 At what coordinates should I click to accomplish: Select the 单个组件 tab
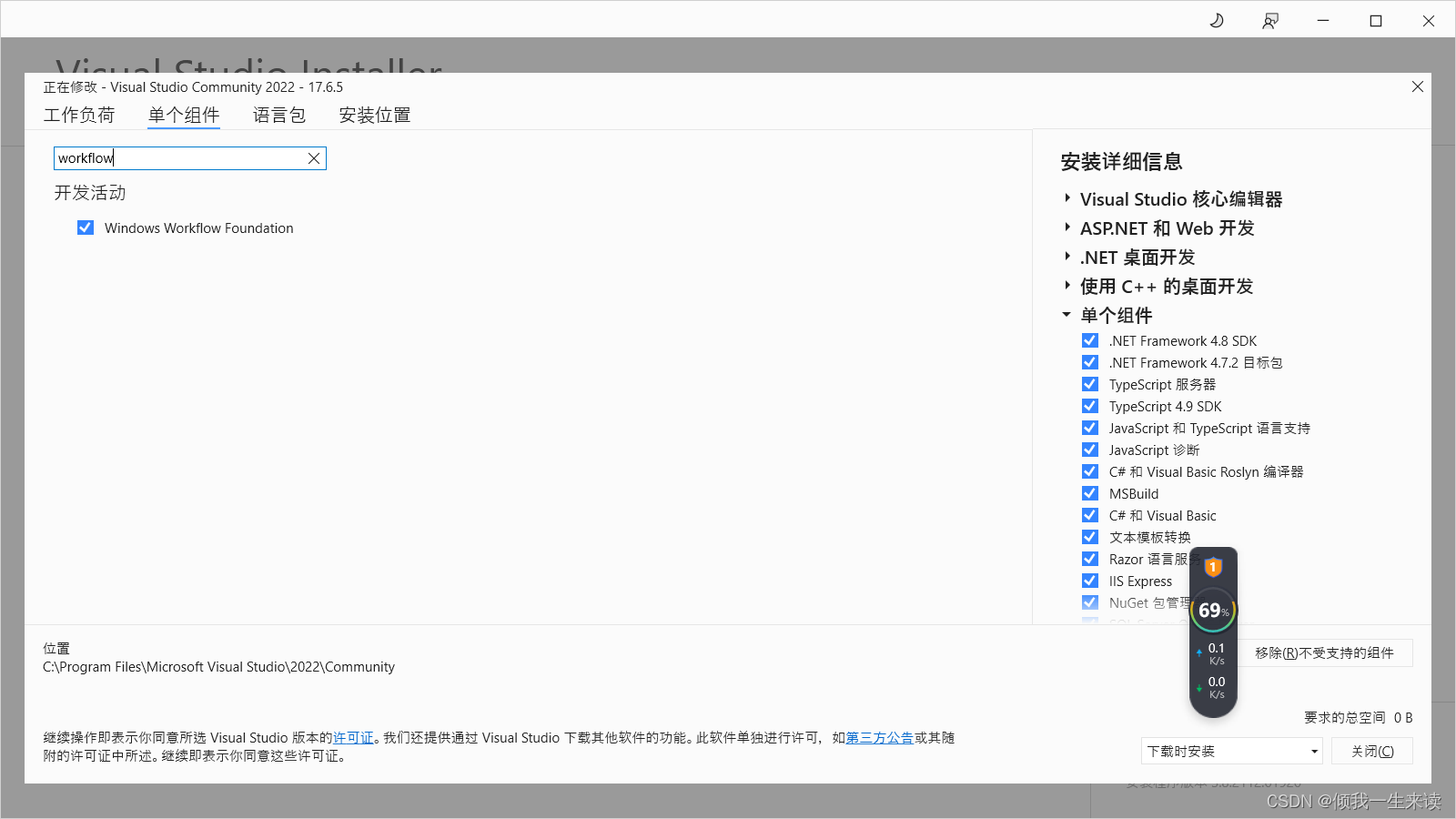point(184,115)
